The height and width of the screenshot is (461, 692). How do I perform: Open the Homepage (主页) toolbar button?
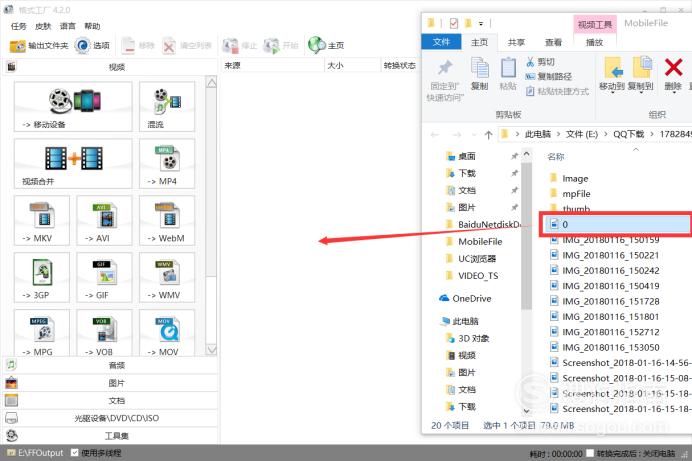(x=326, y=45)
